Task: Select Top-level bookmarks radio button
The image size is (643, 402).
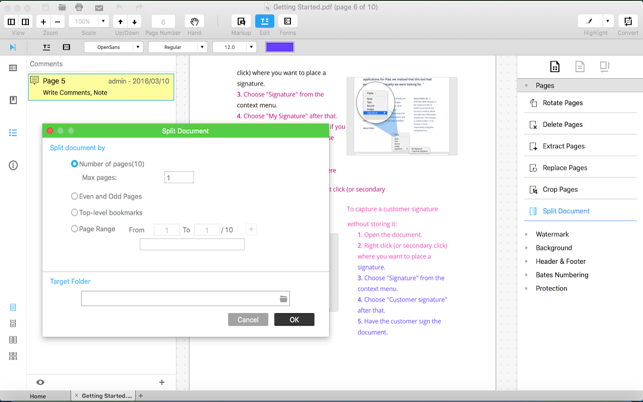Action: [x=74, y=213]
